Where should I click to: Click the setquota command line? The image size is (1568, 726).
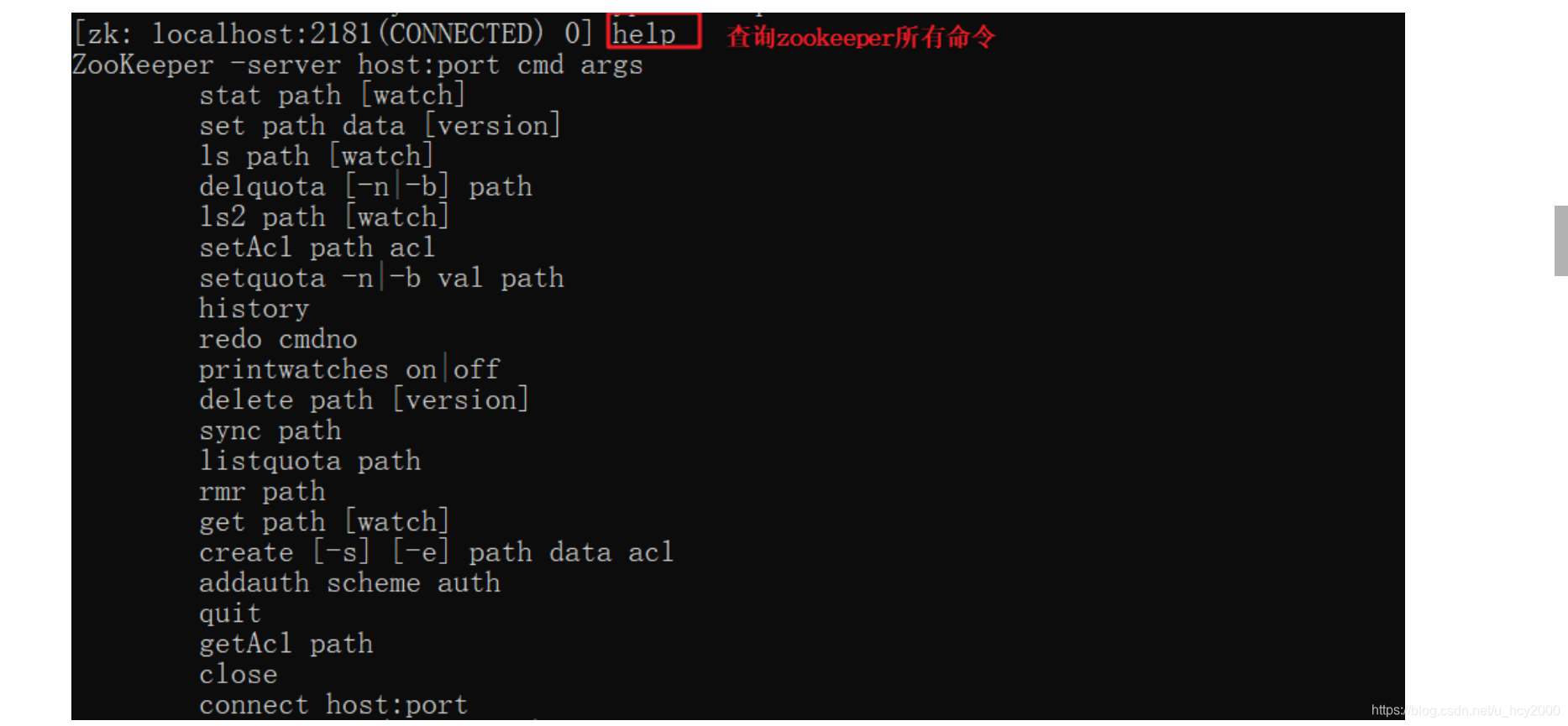pos(381,278)
